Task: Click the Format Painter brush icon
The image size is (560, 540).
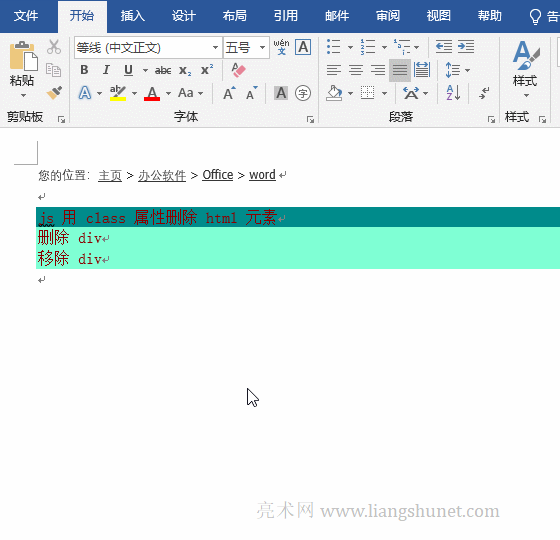Action: pyautogui.click(x=54, y=93)
